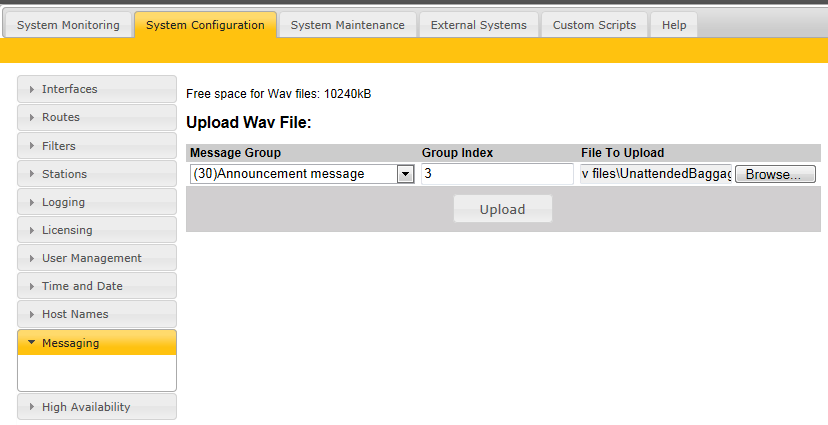Expand the Host Names section
The height and width of the screenshot is (425, 828).
pyautogui.click(x=97, y=314)
